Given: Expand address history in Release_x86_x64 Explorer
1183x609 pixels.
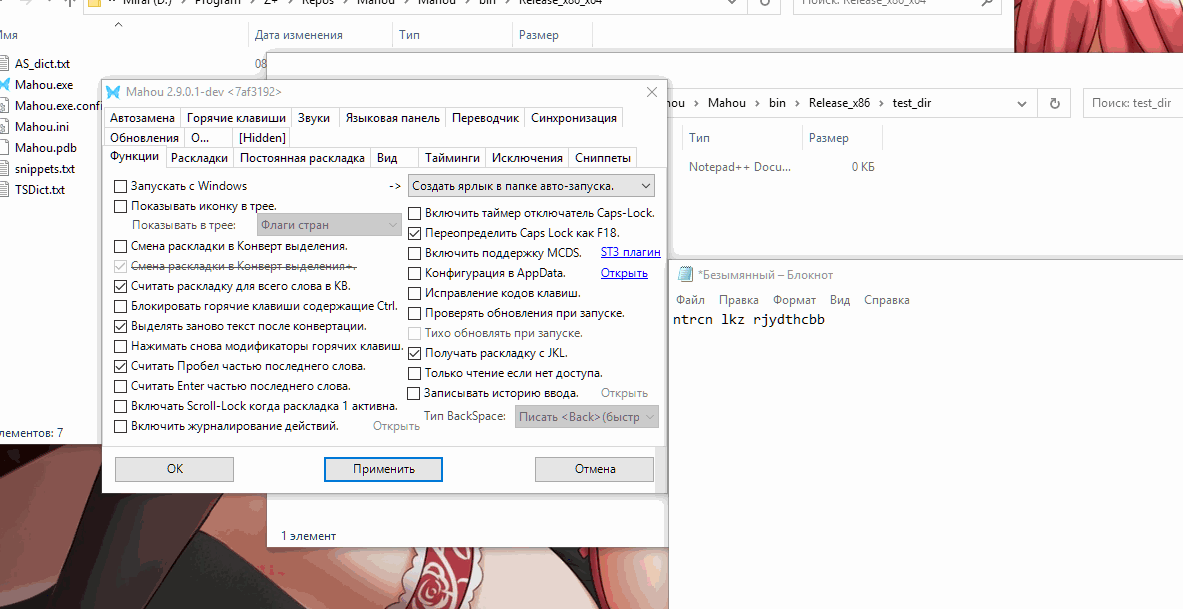Looking at the screenshot, I should point(733,3).
